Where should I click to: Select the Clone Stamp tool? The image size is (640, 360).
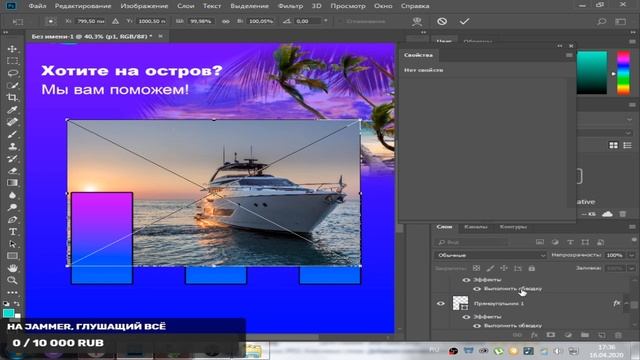(x=12, y=146)
